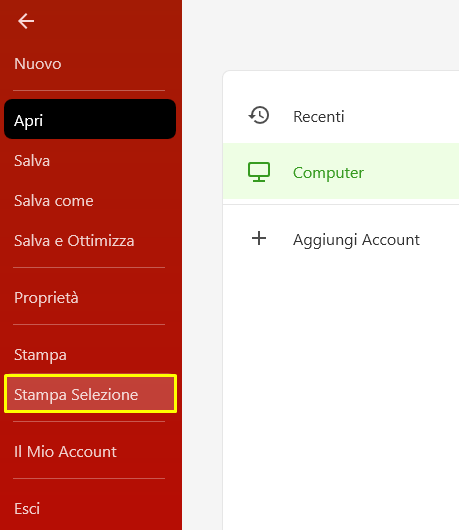Select Salva e Ottimizza
The height and width of the screenshot is (530, 459).
click(74, 241)
